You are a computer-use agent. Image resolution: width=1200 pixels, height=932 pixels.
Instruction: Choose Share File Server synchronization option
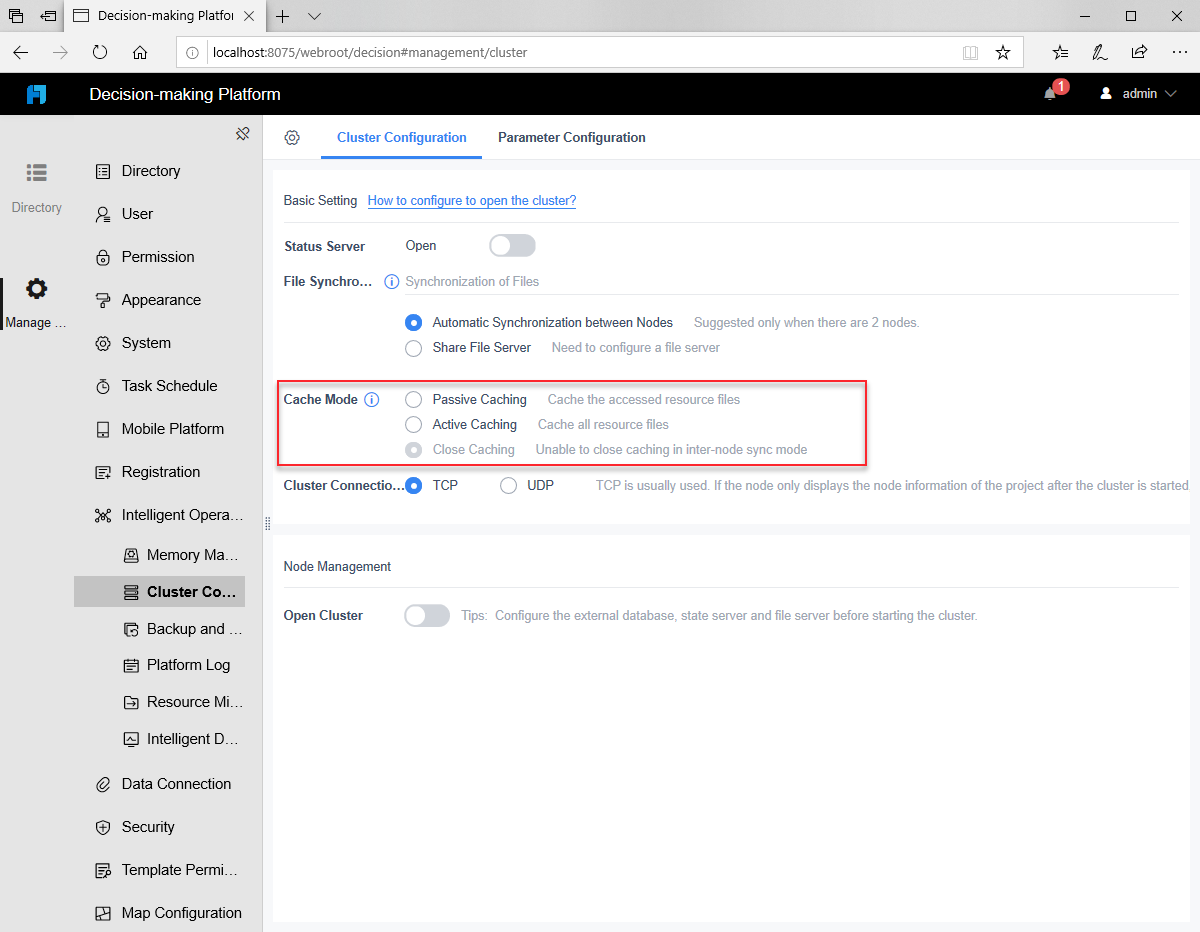click(413, 348)
